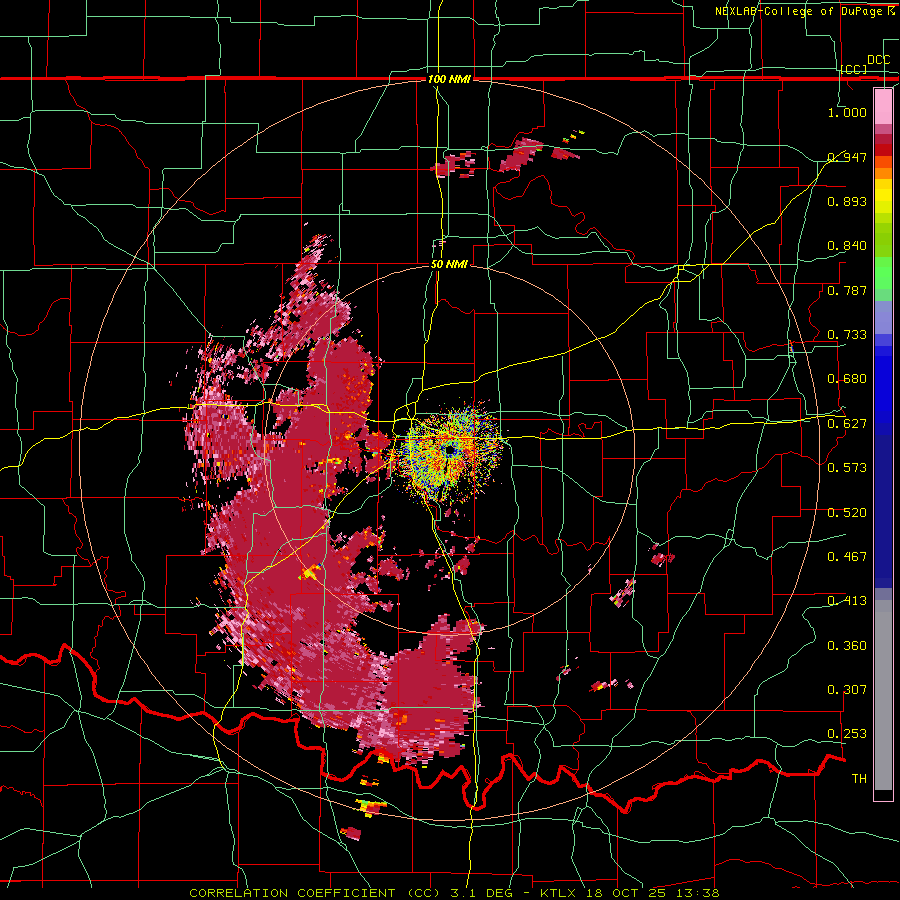Click the 0.307 scale value

[x=847, y=690]
